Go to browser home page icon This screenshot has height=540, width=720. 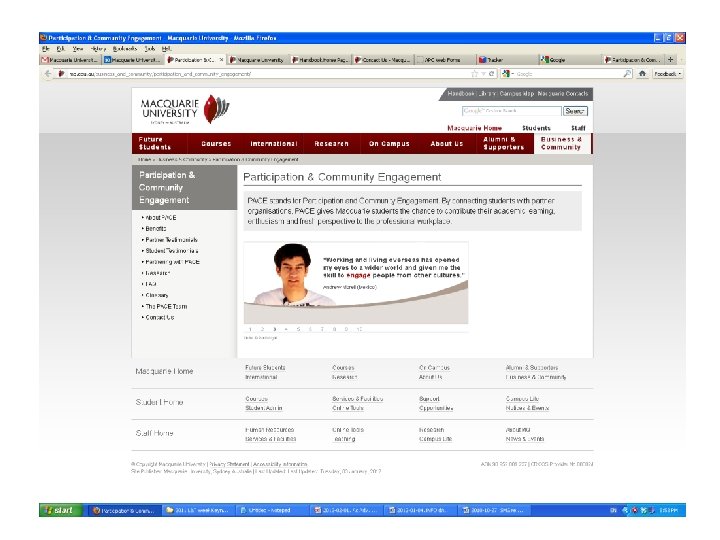pos(642,73)
